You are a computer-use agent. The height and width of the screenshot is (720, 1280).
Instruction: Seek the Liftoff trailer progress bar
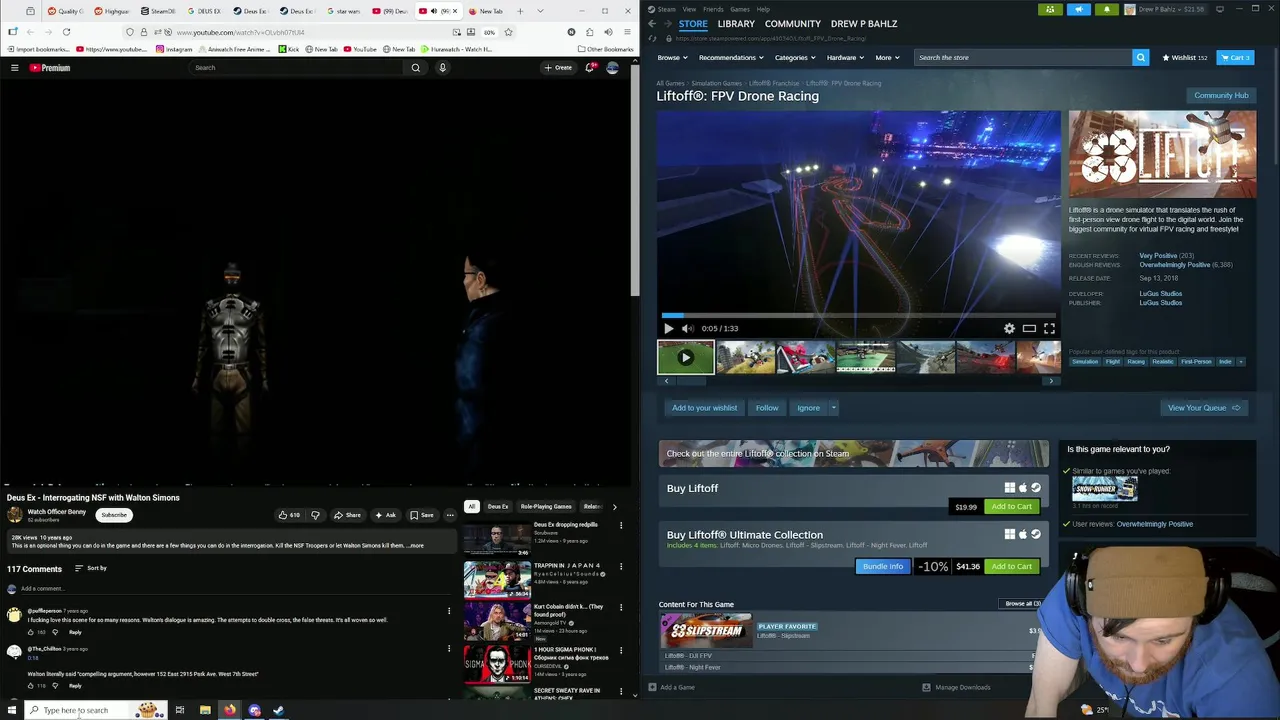(x=858, y=314)
